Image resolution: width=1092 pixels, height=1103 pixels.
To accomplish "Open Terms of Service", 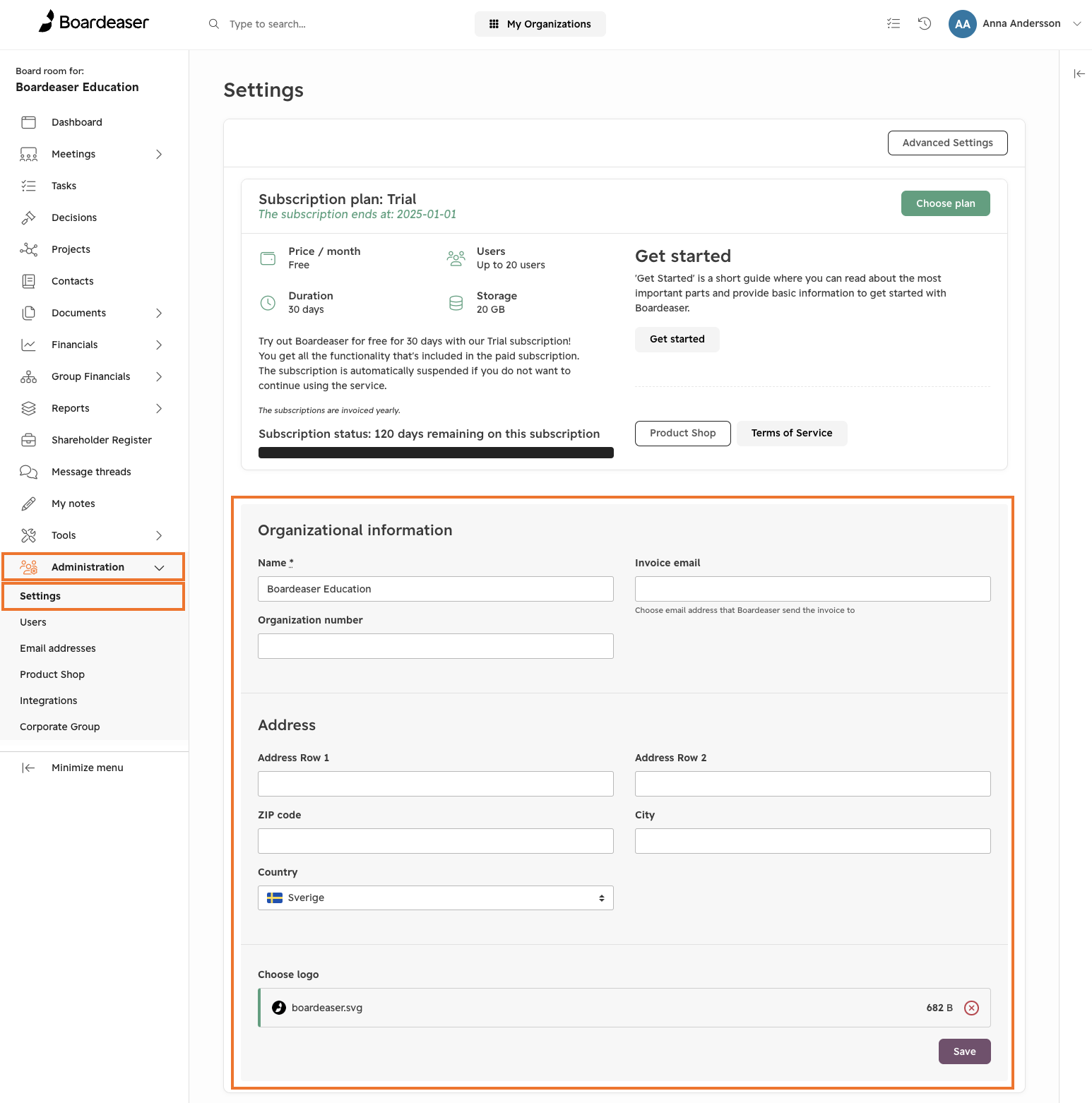I will (792, 433).
